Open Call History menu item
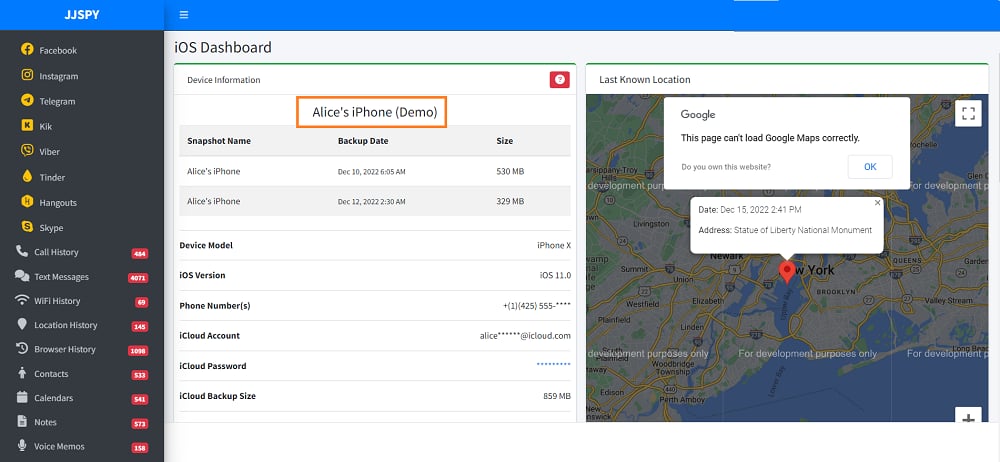The width and height of the screenshot is (1000, 462). point(56,252)
